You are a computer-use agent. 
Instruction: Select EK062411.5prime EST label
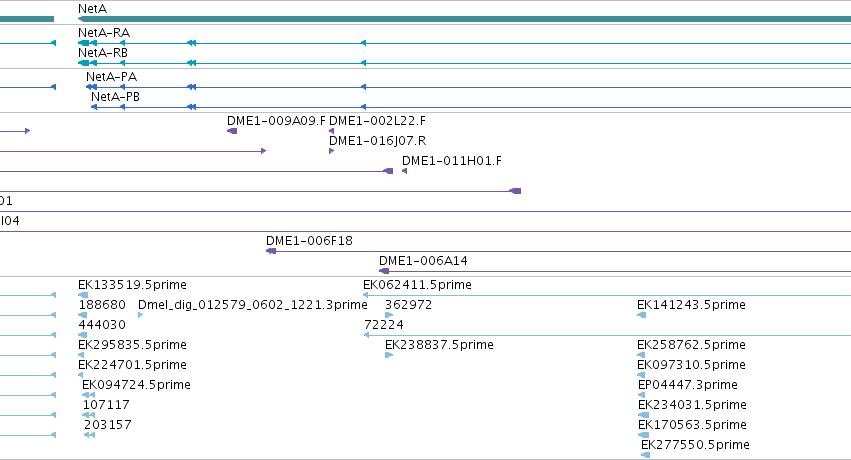click(x=417, y=285)
